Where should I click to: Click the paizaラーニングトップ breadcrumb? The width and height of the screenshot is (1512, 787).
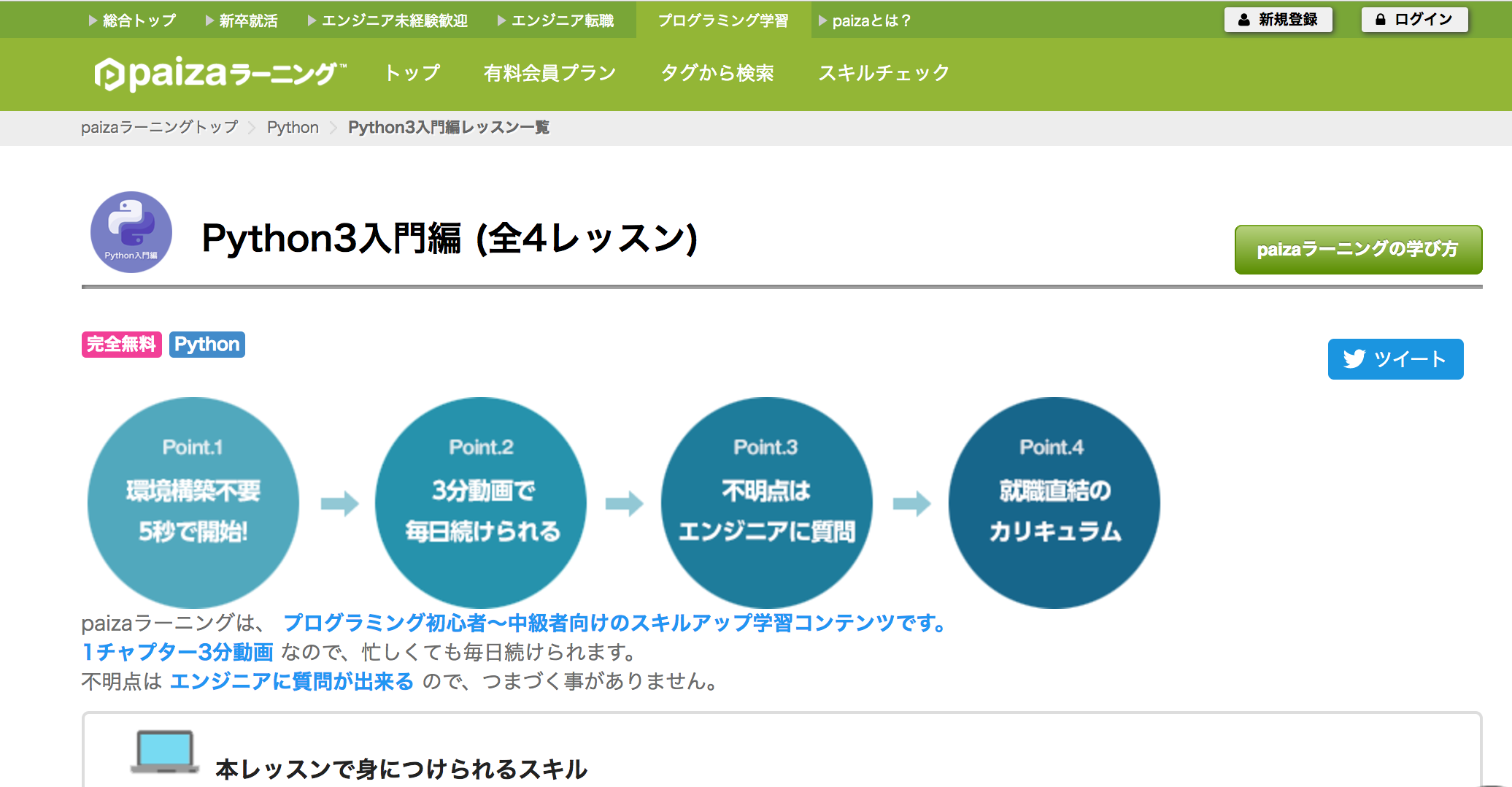click(x=160, y=127)
